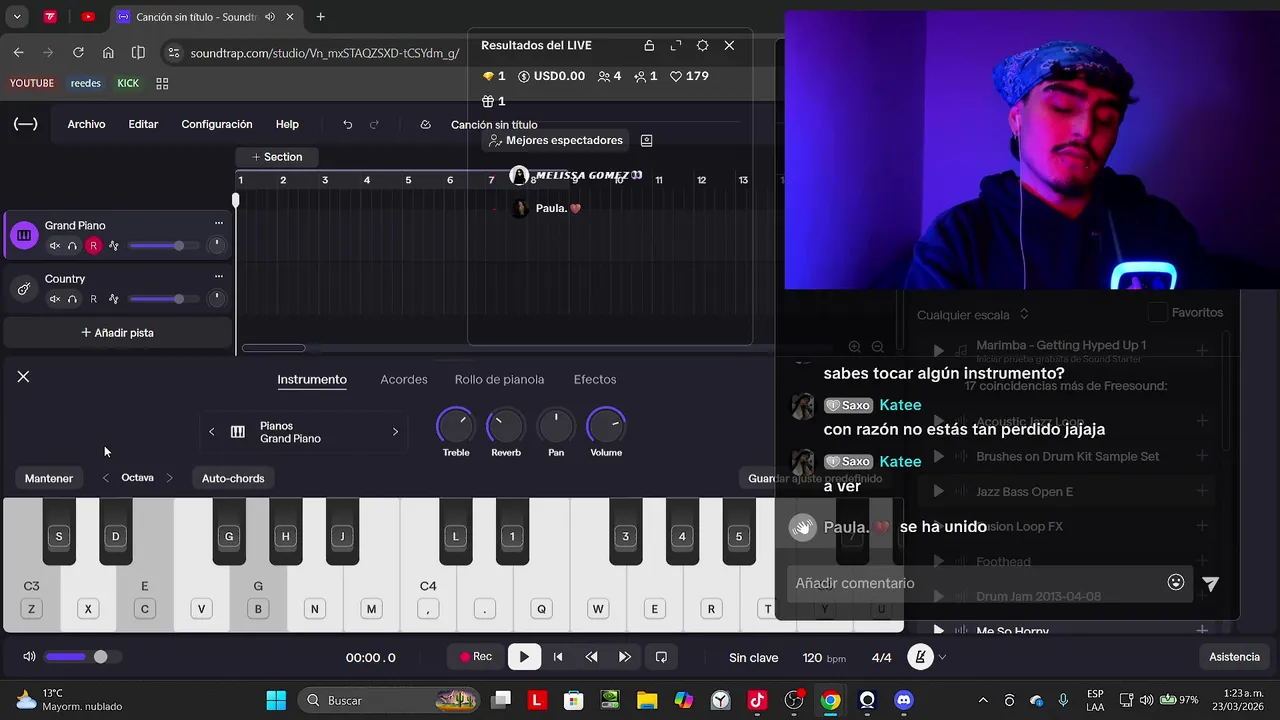Expand metronome options chevron
This screenshot has width=1280, height=720.
coord(942,657)
